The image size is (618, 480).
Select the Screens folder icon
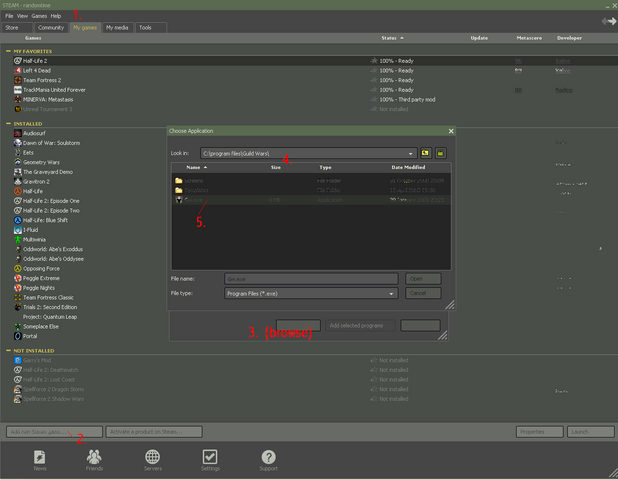click(179, 180)
